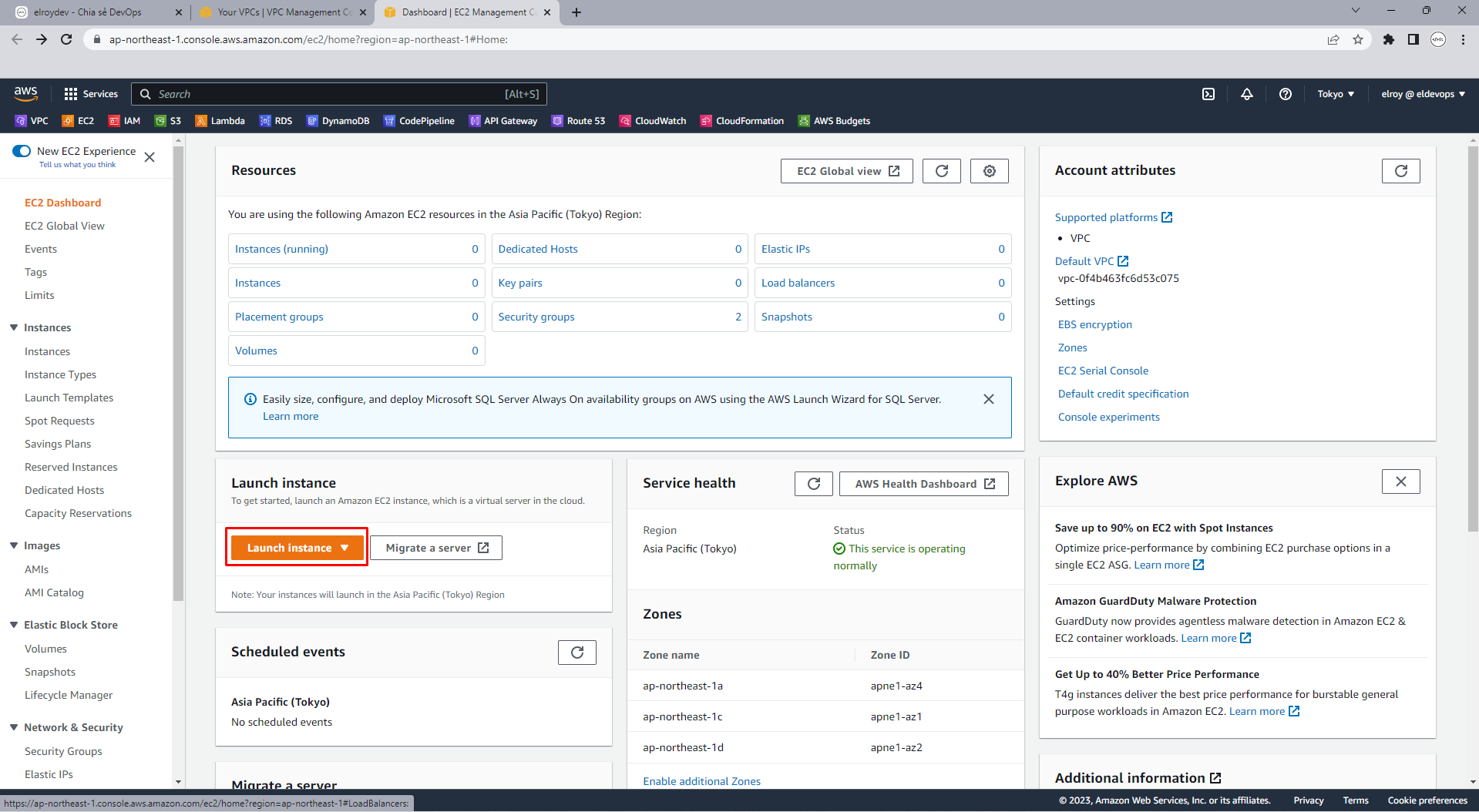This screenshot has height=812, width=1479.
Task: Close the New EC2 Experience notice
Action: pyautogui.click(x=150, y=157)
